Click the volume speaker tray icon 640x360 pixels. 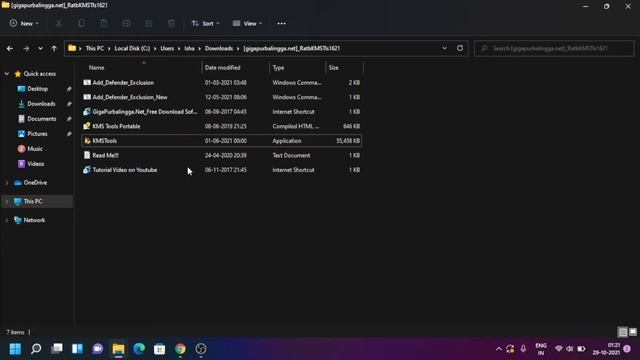pyautogui.click(x=570, y=349)
